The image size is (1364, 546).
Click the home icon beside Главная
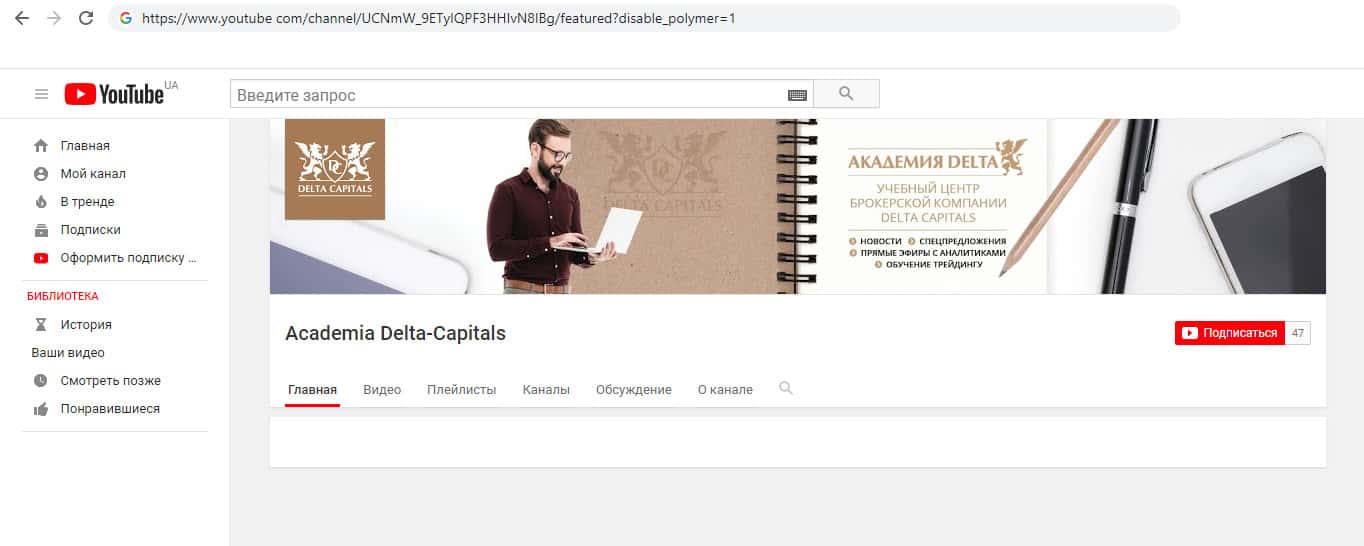click(x=41, y=145)
